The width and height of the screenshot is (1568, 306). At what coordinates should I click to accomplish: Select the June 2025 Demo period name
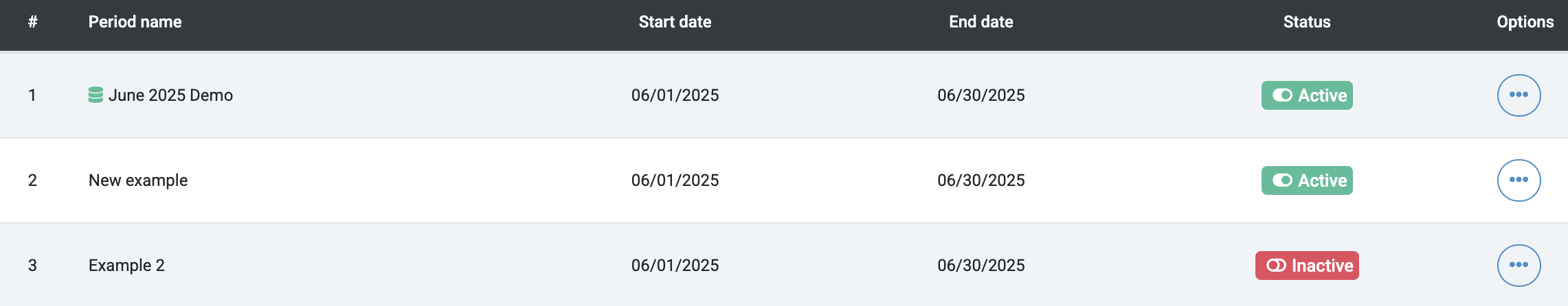tap(170, 95)
